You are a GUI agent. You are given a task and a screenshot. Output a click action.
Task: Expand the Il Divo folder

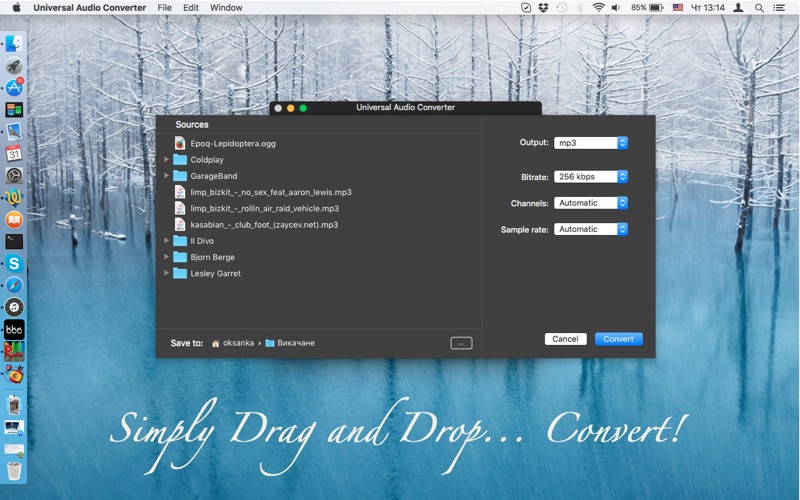pyautogui.click(x=167, y=241)
